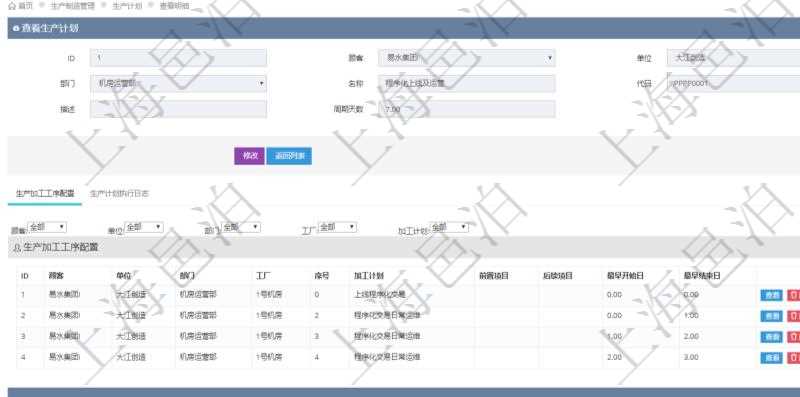Image resolution: width=800 pixels, height=397 pixels.
Task: Click the icon beside 生产加工工序配置 section title
Action: pos(17,248)
